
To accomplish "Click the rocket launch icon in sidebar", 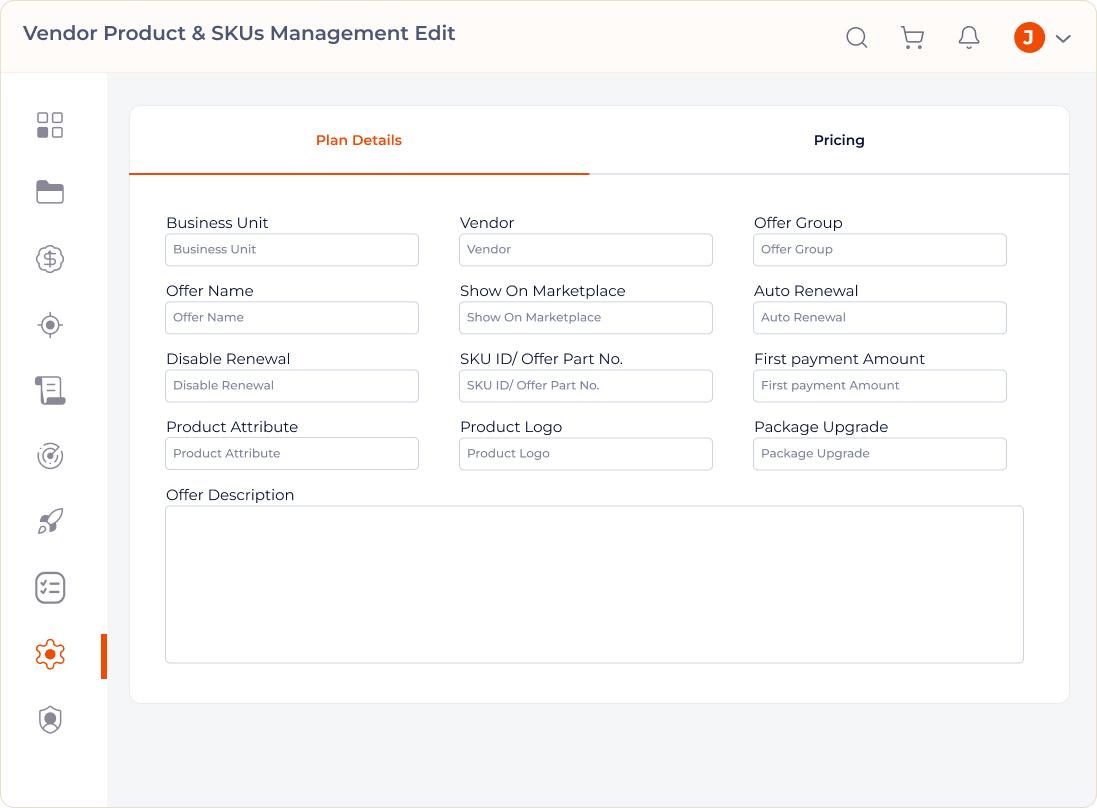I will pyautogui.click(x=50, y=521).
